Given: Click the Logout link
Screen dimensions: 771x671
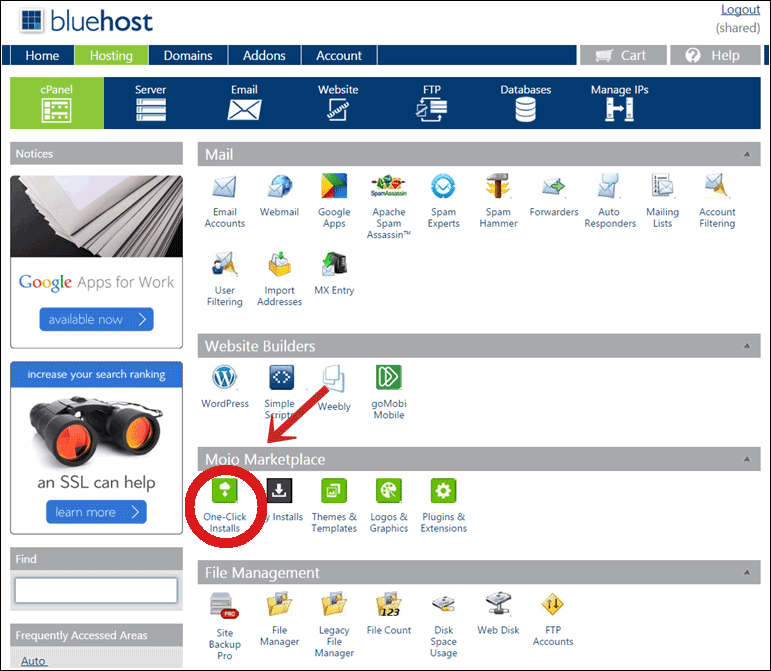Looking at the screenshot, I should click(740, 10).
